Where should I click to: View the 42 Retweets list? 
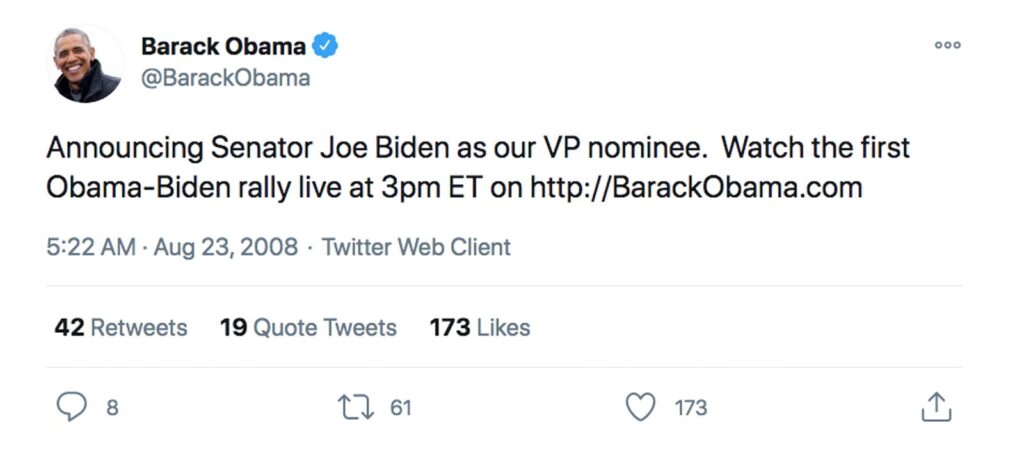pos(120,327)
